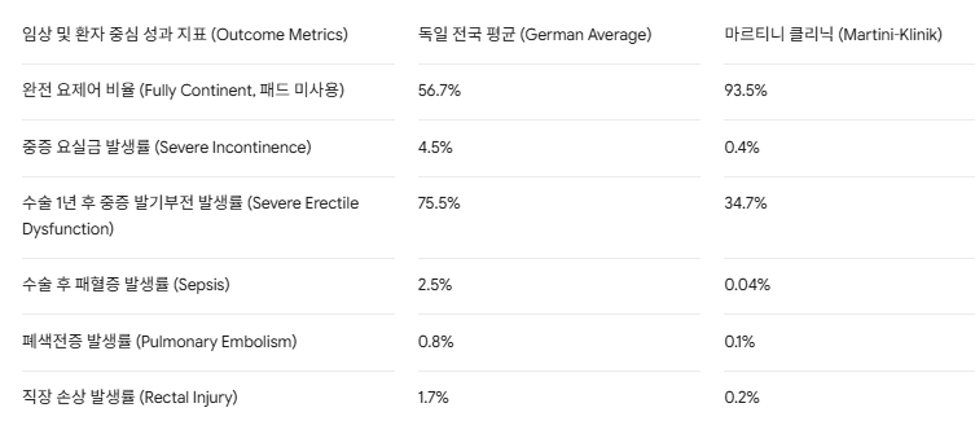Image resolution: width=975 pixels, height=434 pixels.
Task: Select the Severe Incontinence row label
Action: (167, 147)
